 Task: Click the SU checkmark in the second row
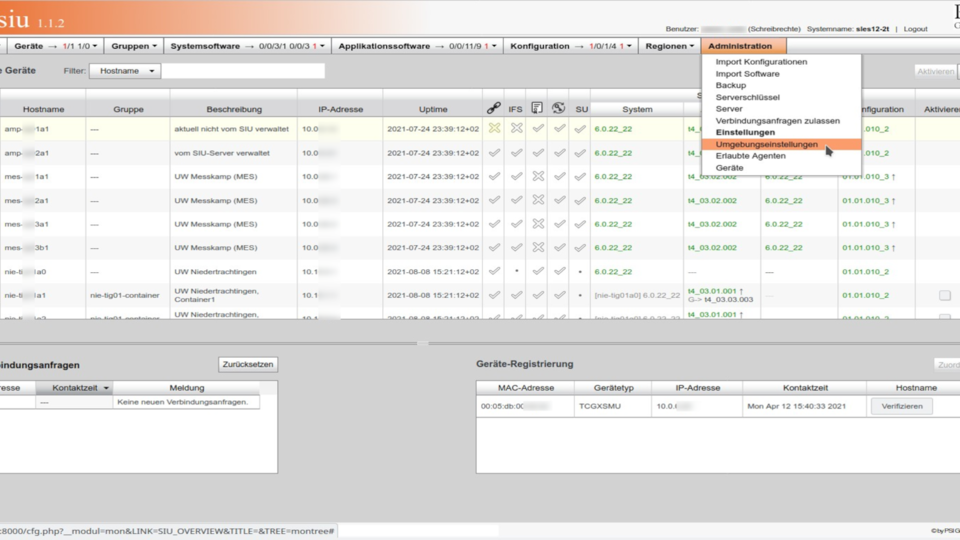pyautogui.click(x=581, y=153)
